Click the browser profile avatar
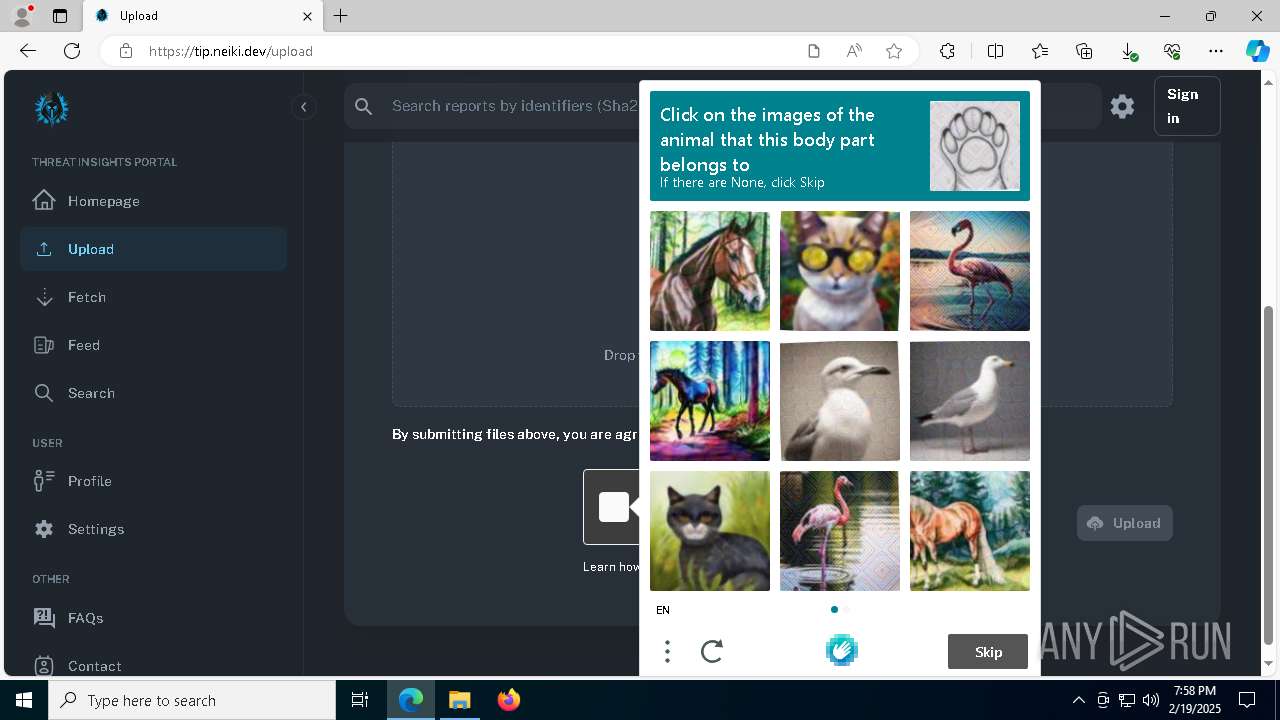This screenshot has height=720, width=1280. tap(22, 15)
